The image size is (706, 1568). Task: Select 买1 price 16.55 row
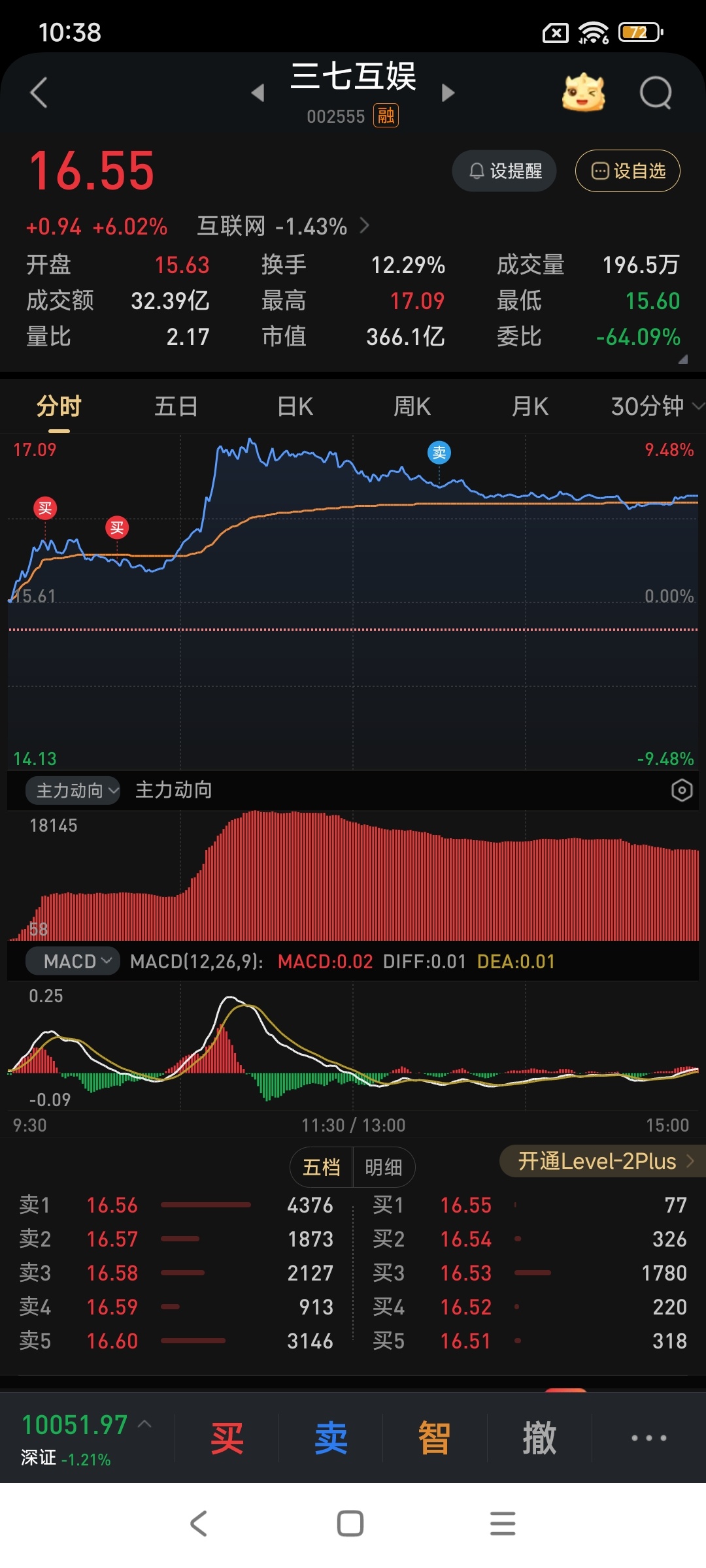coord(529,1205)
